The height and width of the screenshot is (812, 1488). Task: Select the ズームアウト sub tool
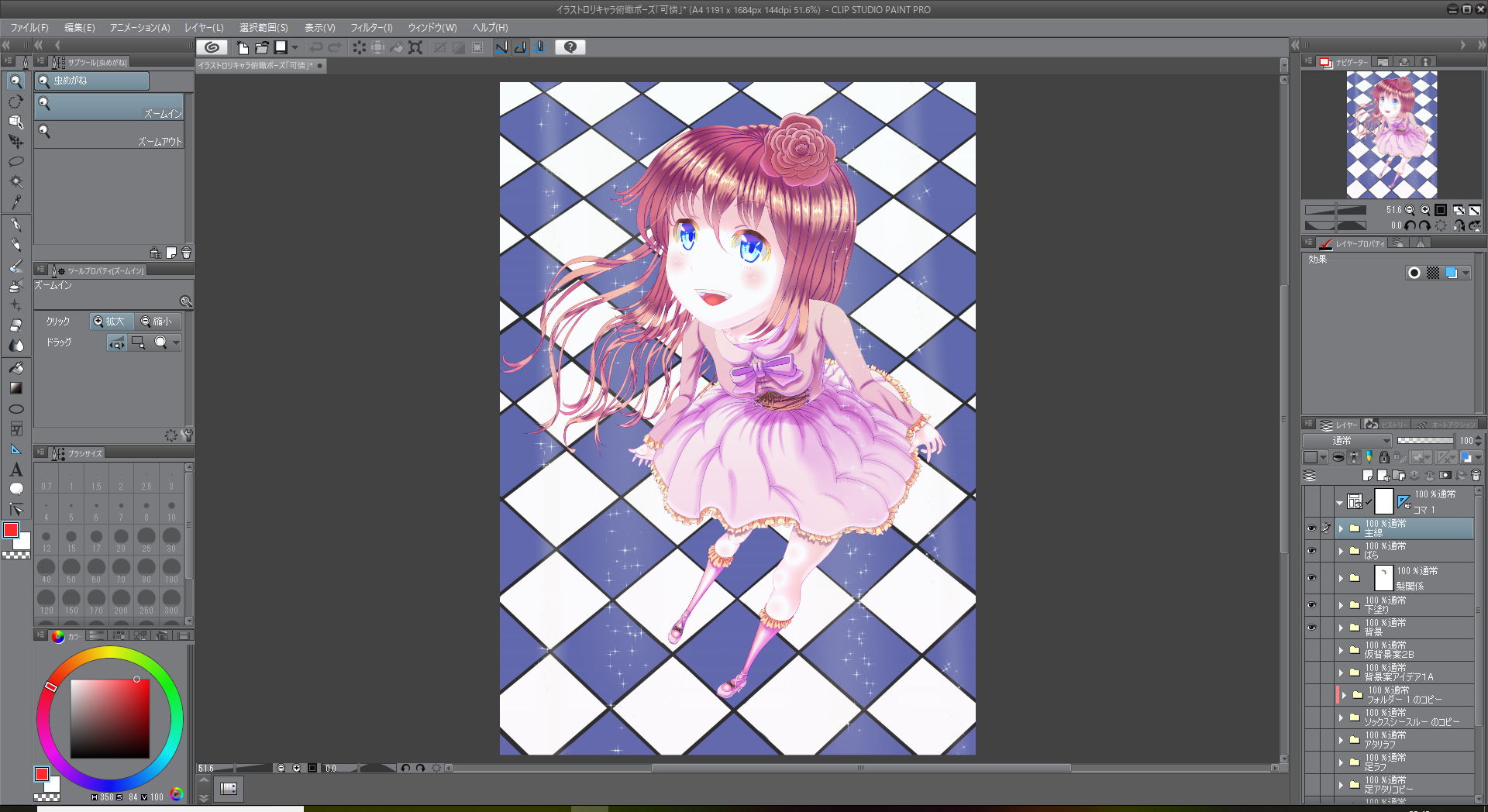tap(109, 135)
